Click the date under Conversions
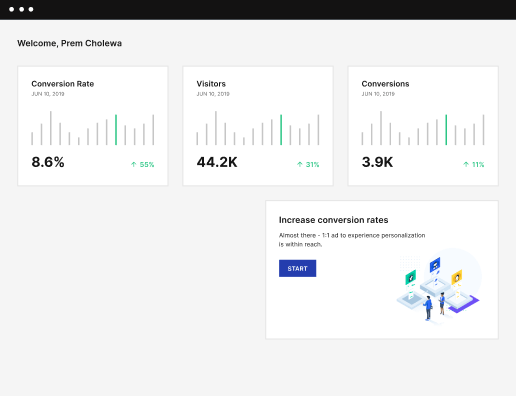516x396 pixels. tap(378, 94)
